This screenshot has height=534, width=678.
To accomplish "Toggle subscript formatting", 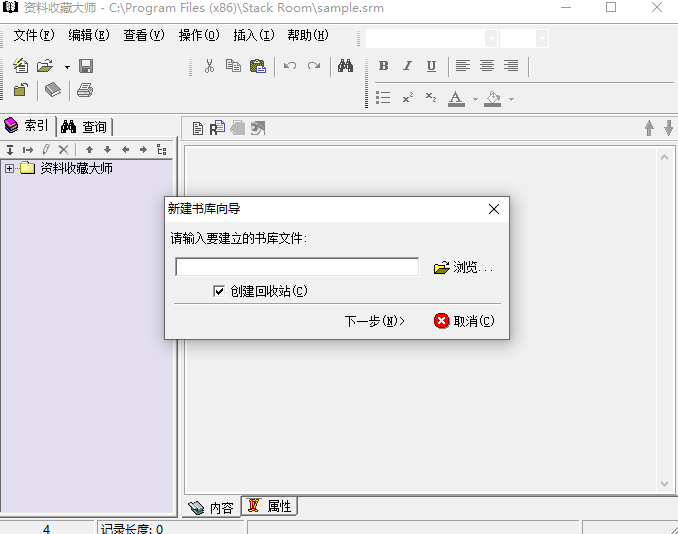I will 431,98.
